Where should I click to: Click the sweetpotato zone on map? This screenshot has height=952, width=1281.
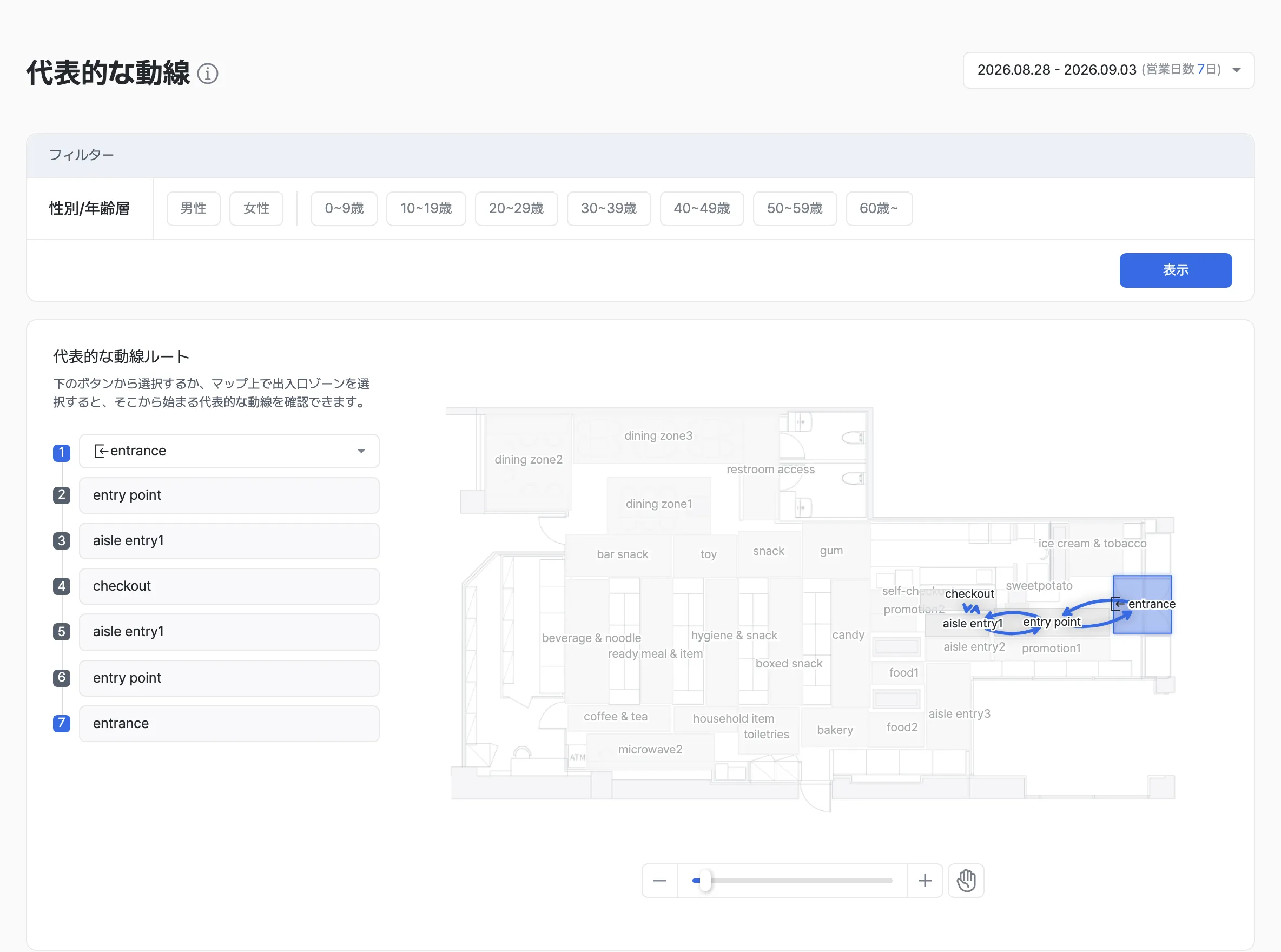pos(1039,585)
